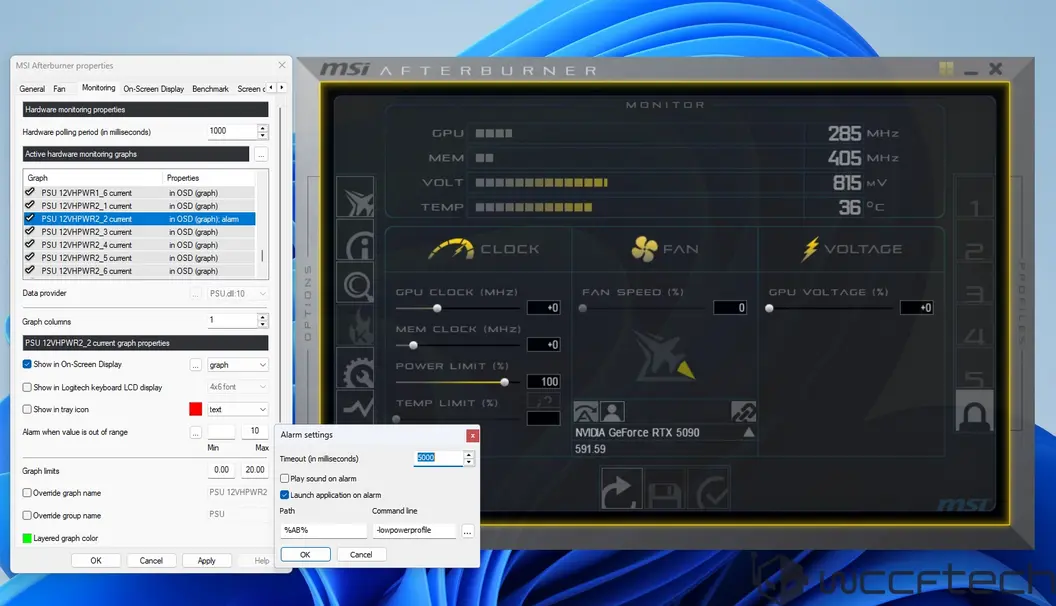Uncheck PSU 12VHPWR2_3 current graph

coord(30,231)
